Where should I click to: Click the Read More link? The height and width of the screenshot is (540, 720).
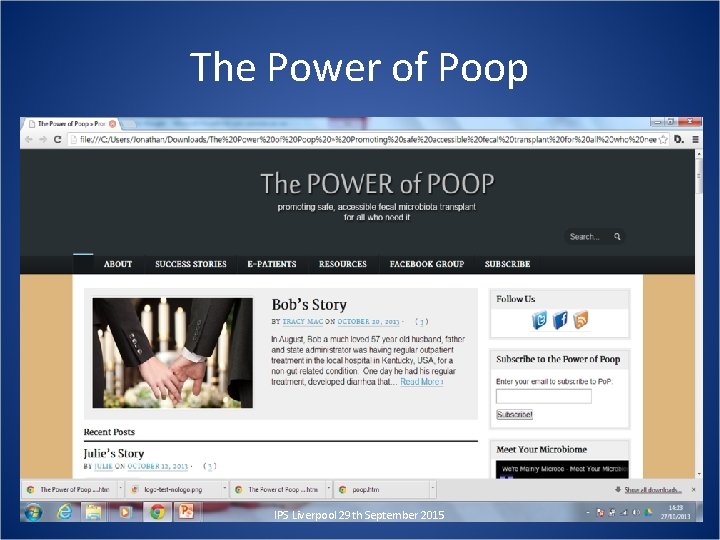(421, 382)
